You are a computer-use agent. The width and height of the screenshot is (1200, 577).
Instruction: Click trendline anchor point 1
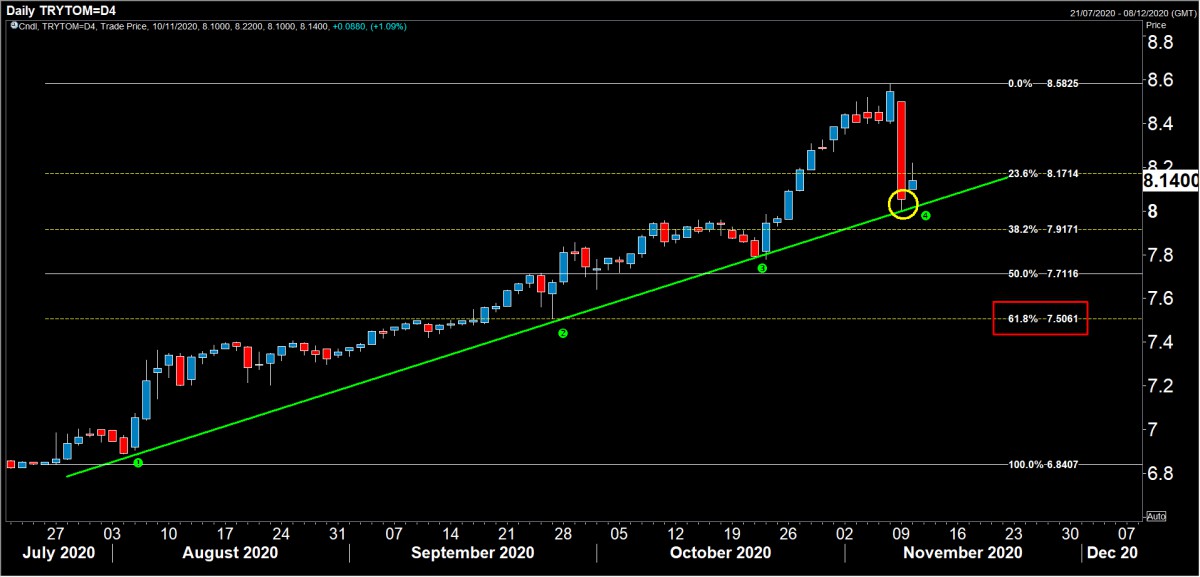[138, 462]
